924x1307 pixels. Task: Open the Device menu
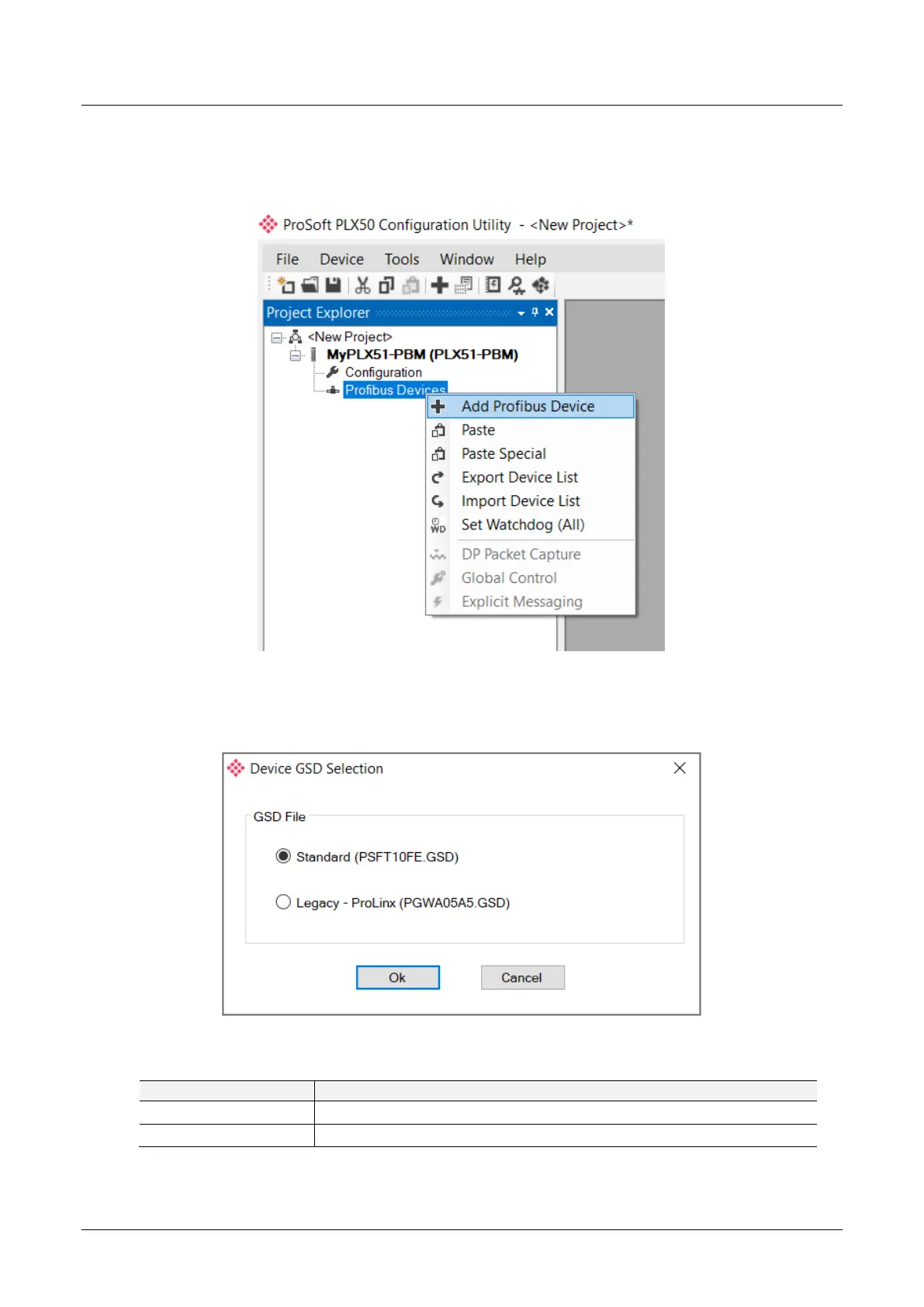342,259
